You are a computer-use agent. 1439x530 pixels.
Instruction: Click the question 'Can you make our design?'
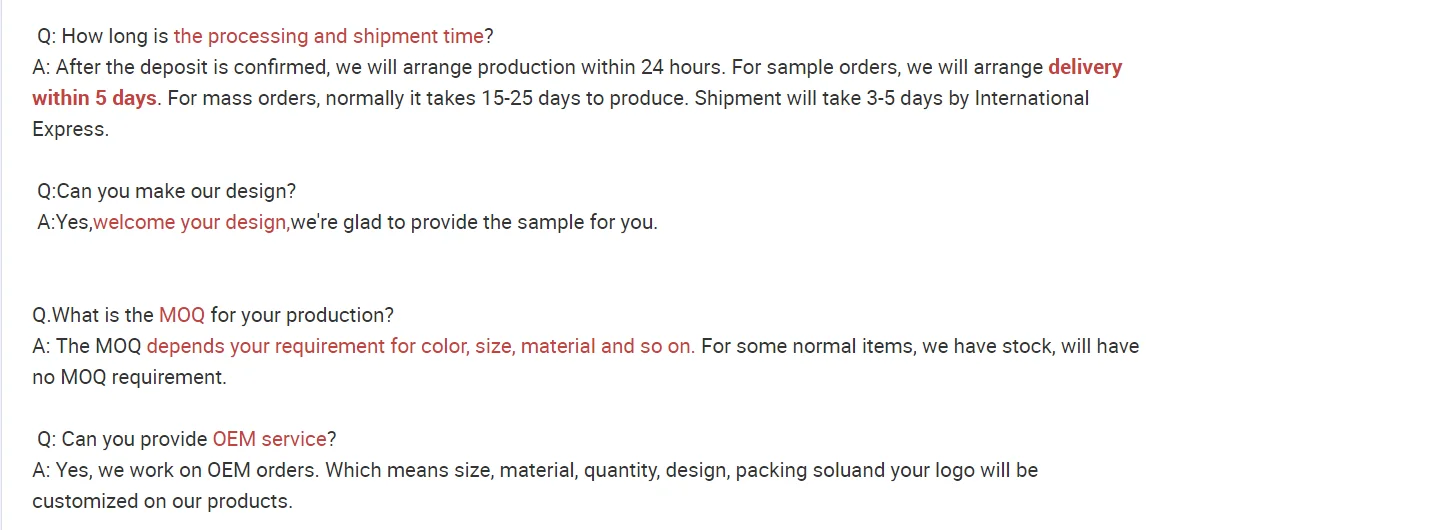[x=166, y=191]
